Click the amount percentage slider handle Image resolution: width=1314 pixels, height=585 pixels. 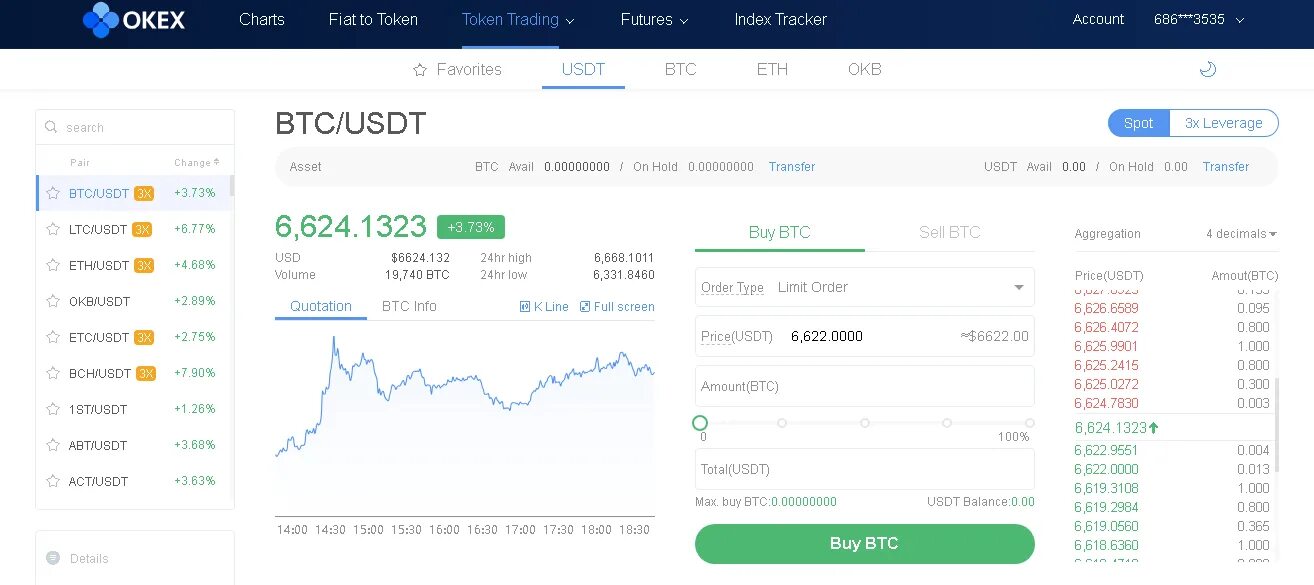click(700, 423)
